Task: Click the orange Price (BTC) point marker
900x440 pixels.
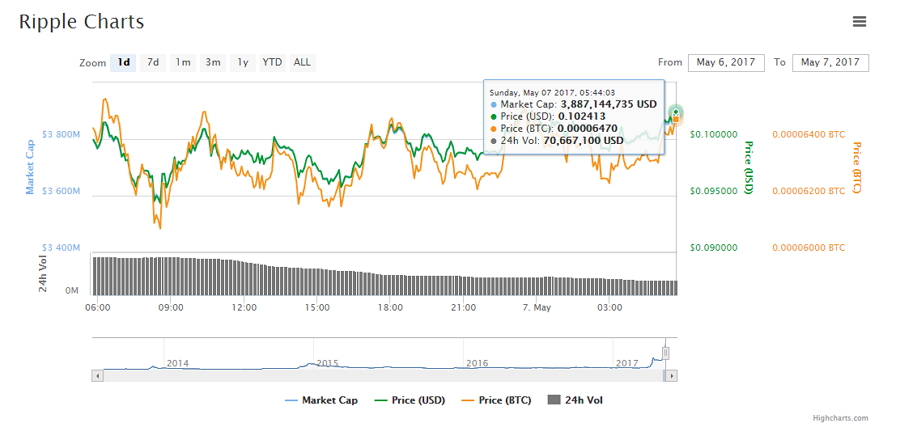Action: coord(676,119)
